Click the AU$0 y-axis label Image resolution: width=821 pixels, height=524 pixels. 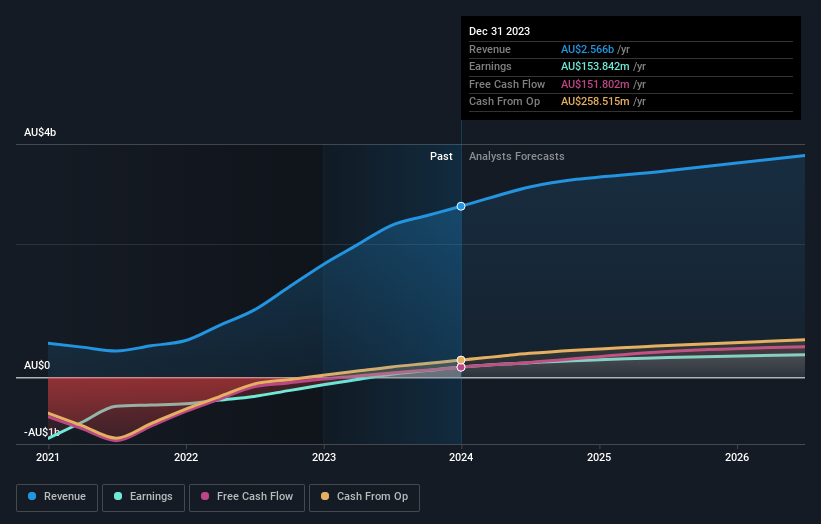coord(37,365)
